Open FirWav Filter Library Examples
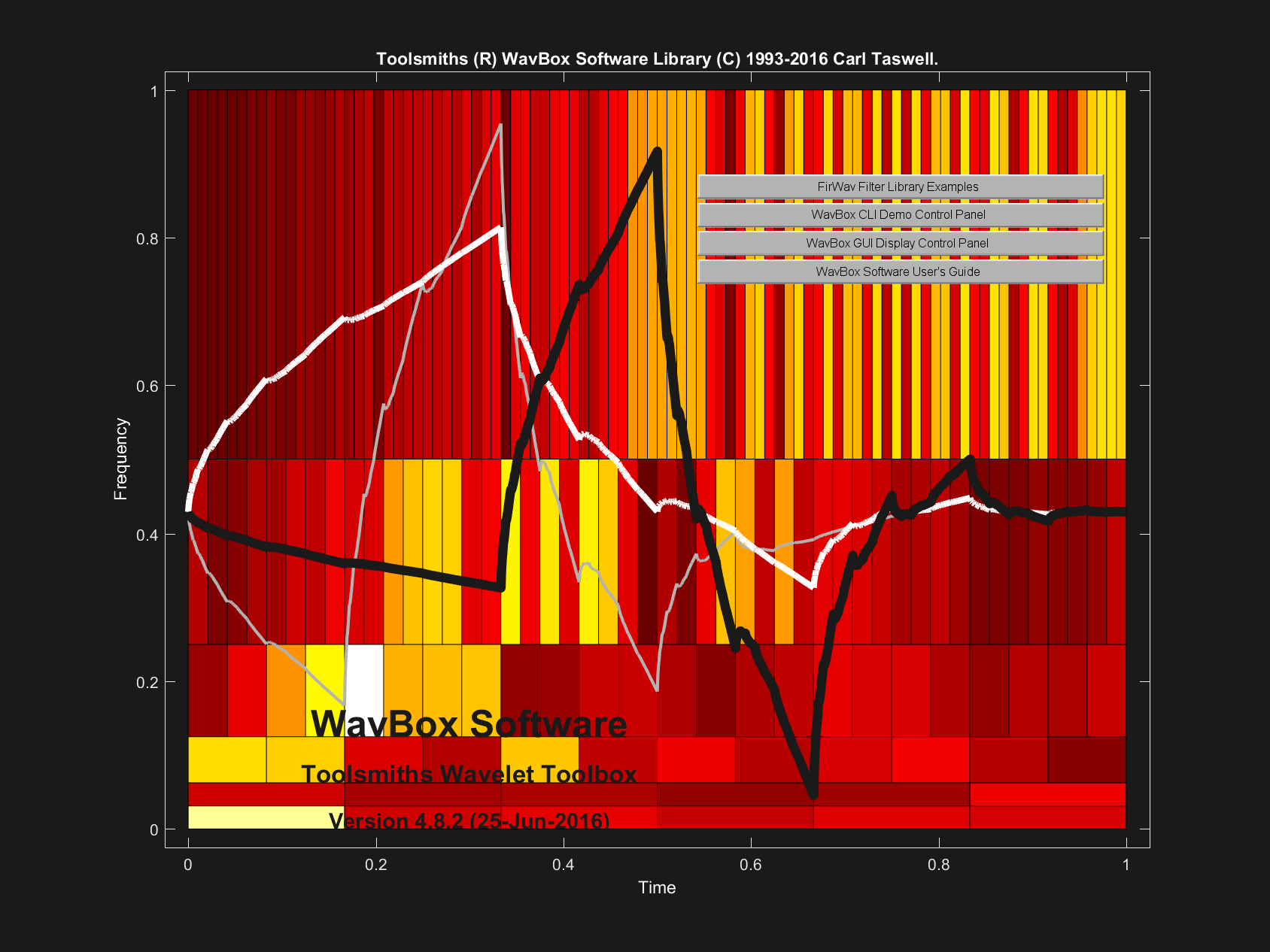Viewport: 1270px width, 952px height. coord(901,186)
